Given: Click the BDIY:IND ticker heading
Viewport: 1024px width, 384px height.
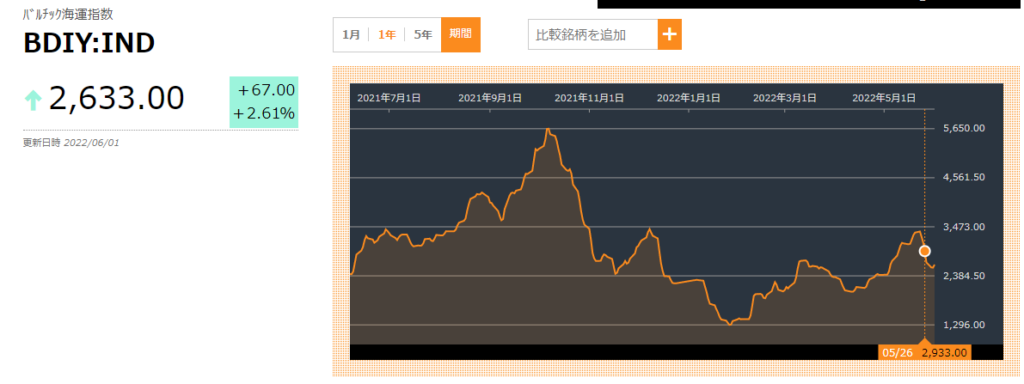Looking at the screenshot, I should [x=89, y=44].
